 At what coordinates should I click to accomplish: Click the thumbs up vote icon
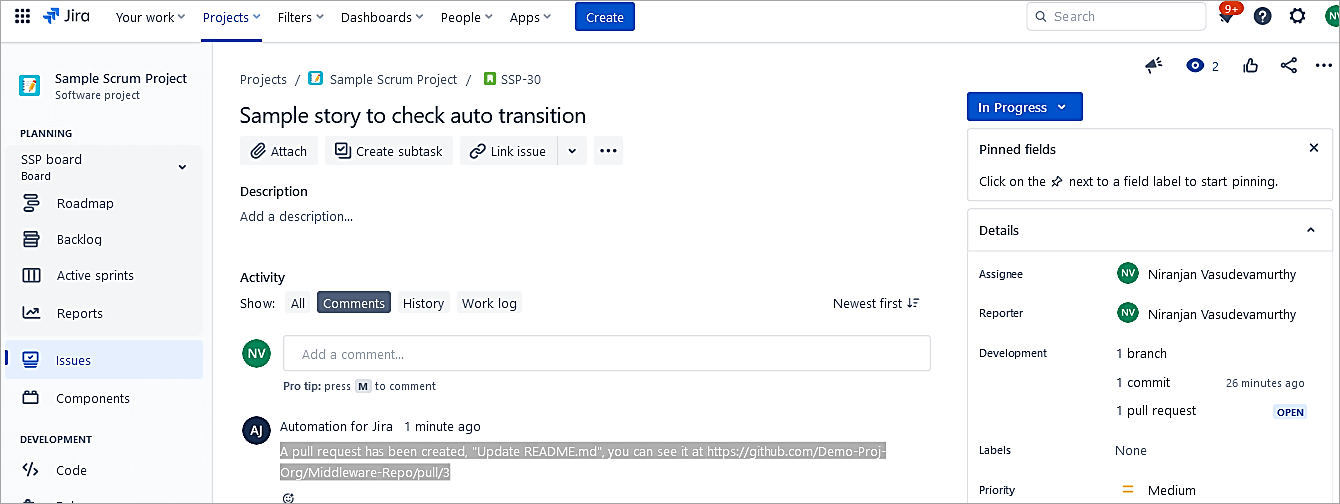pos(1251,66)
